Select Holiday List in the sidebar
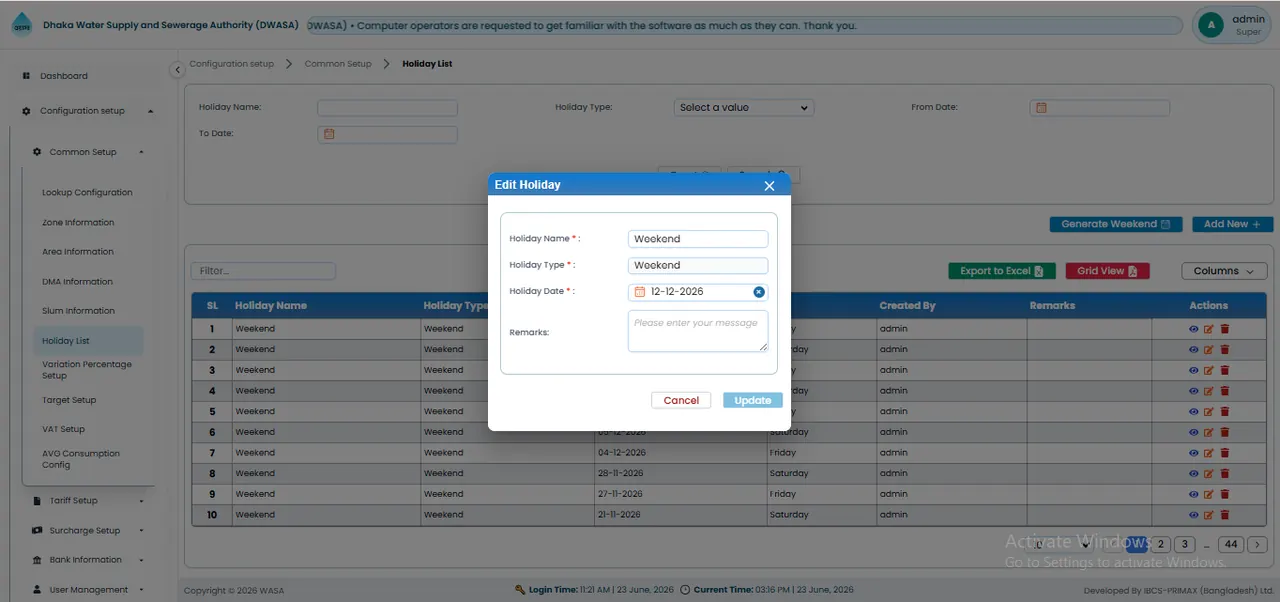Viewport: 1280px width, 602px height. tap(88, 341)
